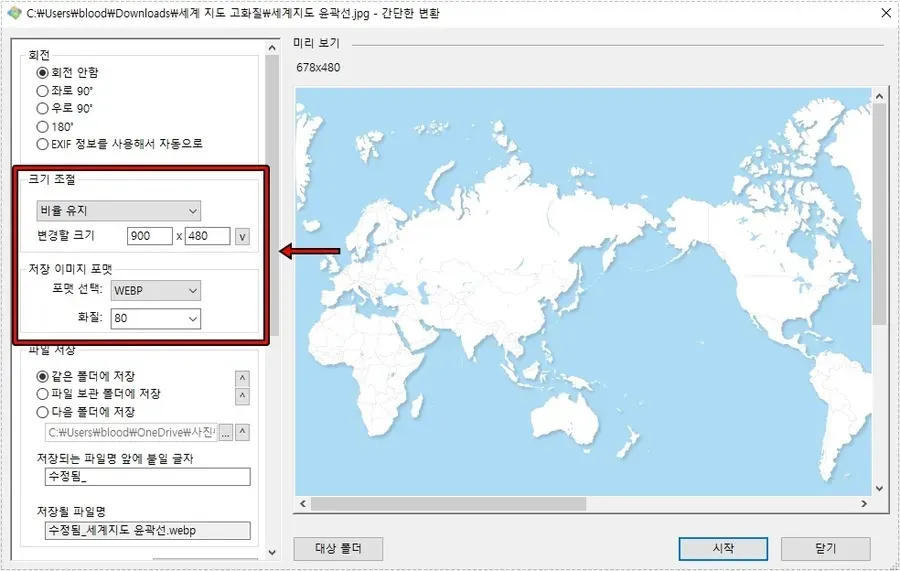Click the 시작 button

[x=723, y=549]
